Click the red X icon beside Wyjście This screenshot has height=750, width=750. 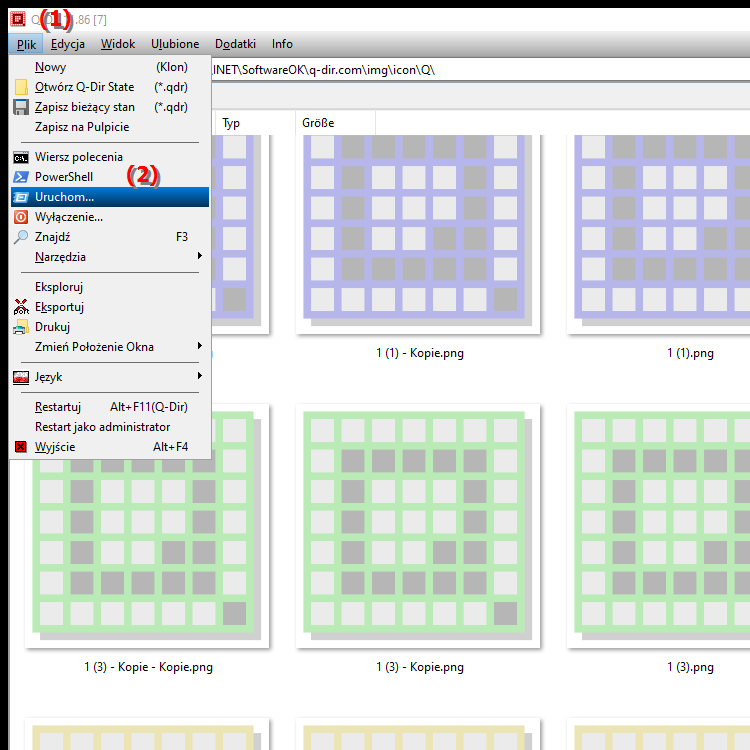coord(21,447)
